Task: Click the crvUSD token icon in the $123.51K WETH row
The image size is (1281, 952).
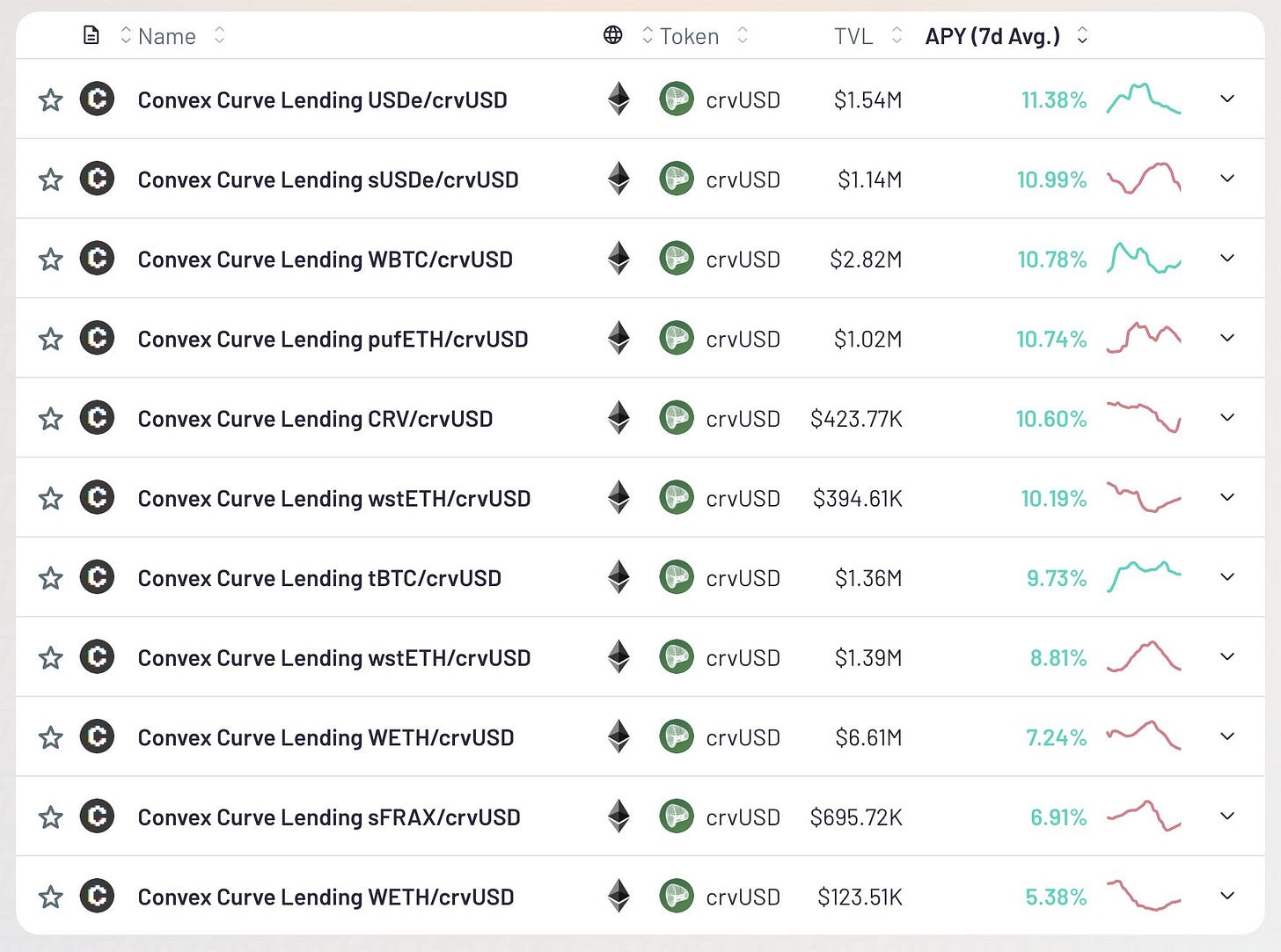Action: (677, 897)
